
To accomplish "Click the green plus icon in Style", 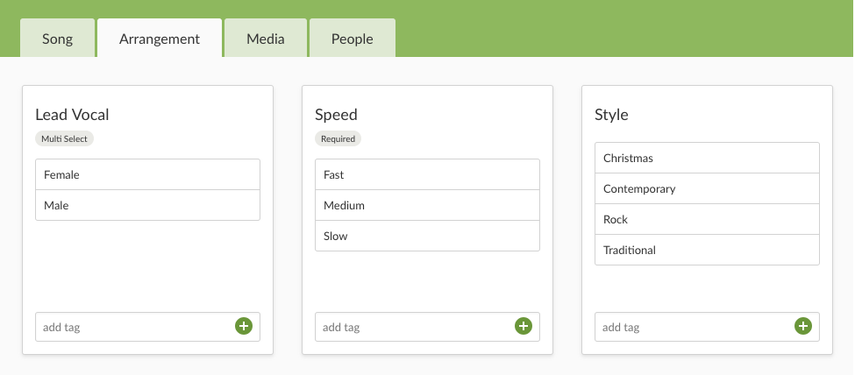I will click(x=803, y=326).
